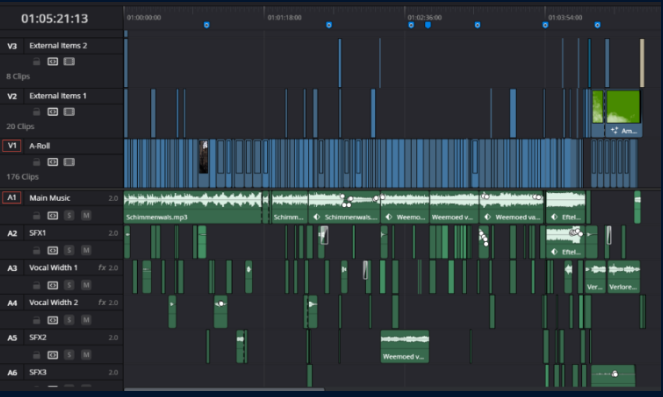Lock the V2 External Items 1 track
This screenshot has width=663, height=397.
tap(36, 112)
